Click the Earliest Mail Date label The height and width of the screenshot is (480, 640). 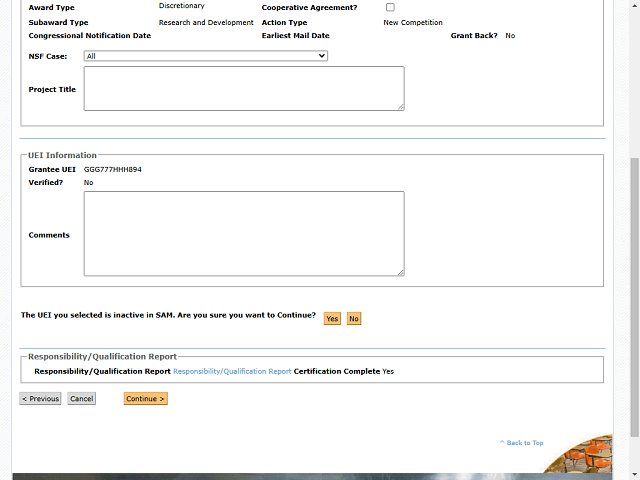296,36
